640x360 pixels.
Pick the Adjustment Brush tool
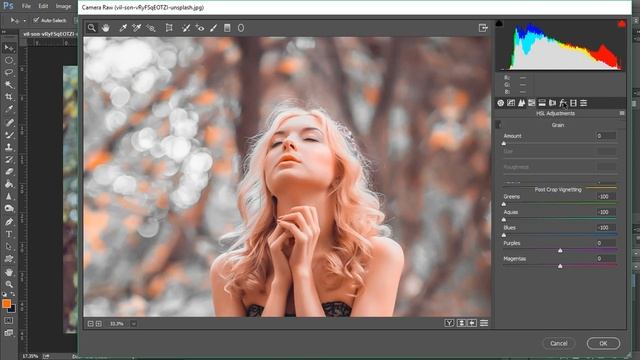(x=213, y=28)
